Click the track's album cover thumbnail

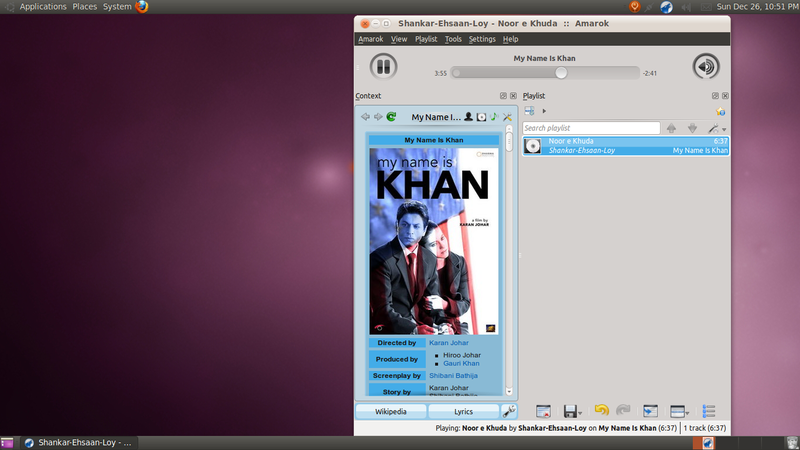(533, 146)
